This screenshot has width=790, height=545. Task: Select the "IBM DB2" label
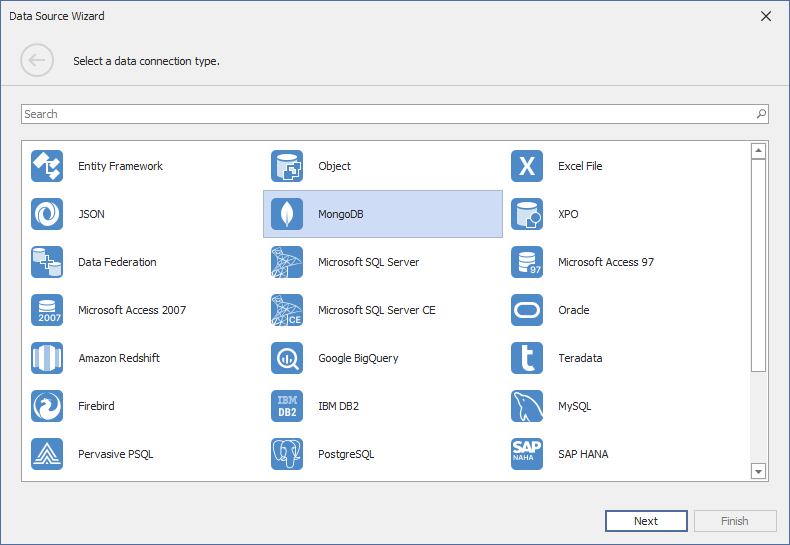coord(339,406)
